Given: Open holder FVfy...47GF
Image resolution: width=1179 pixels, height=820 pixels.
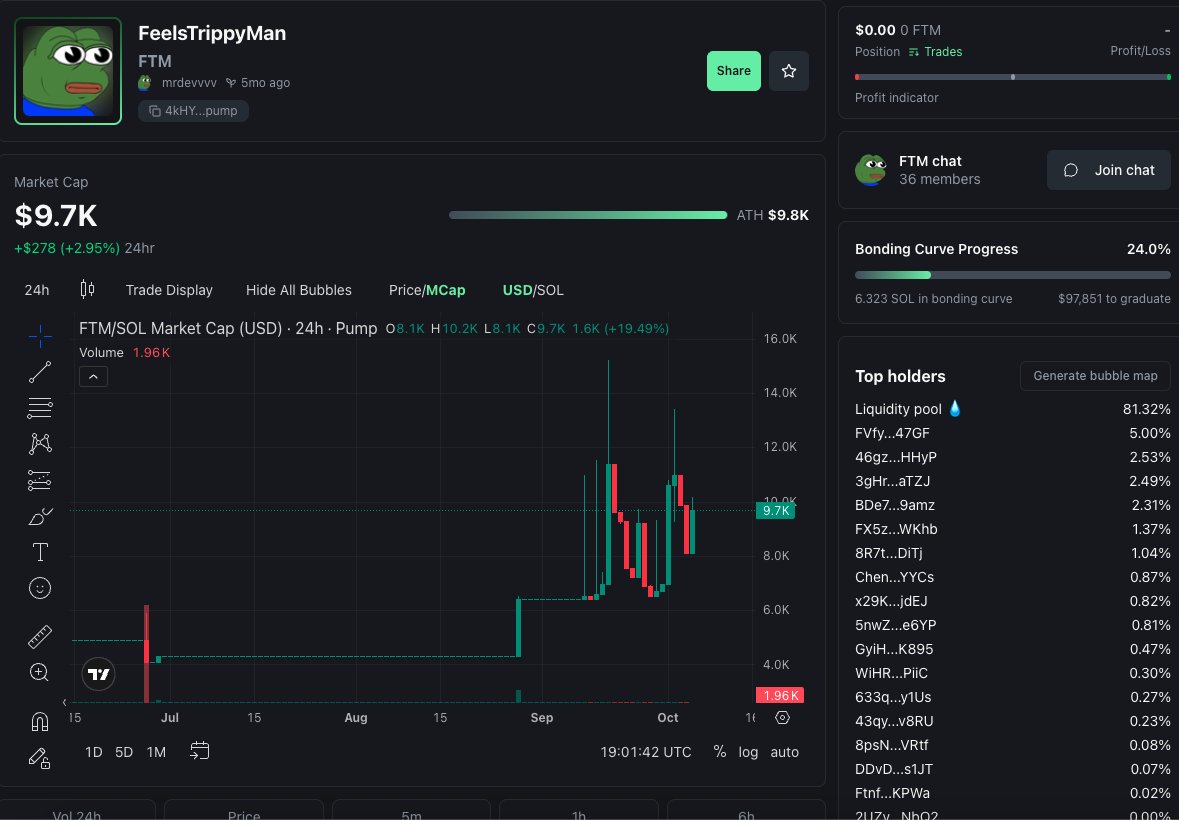Looking at the screenshot, I should (892, 433).
